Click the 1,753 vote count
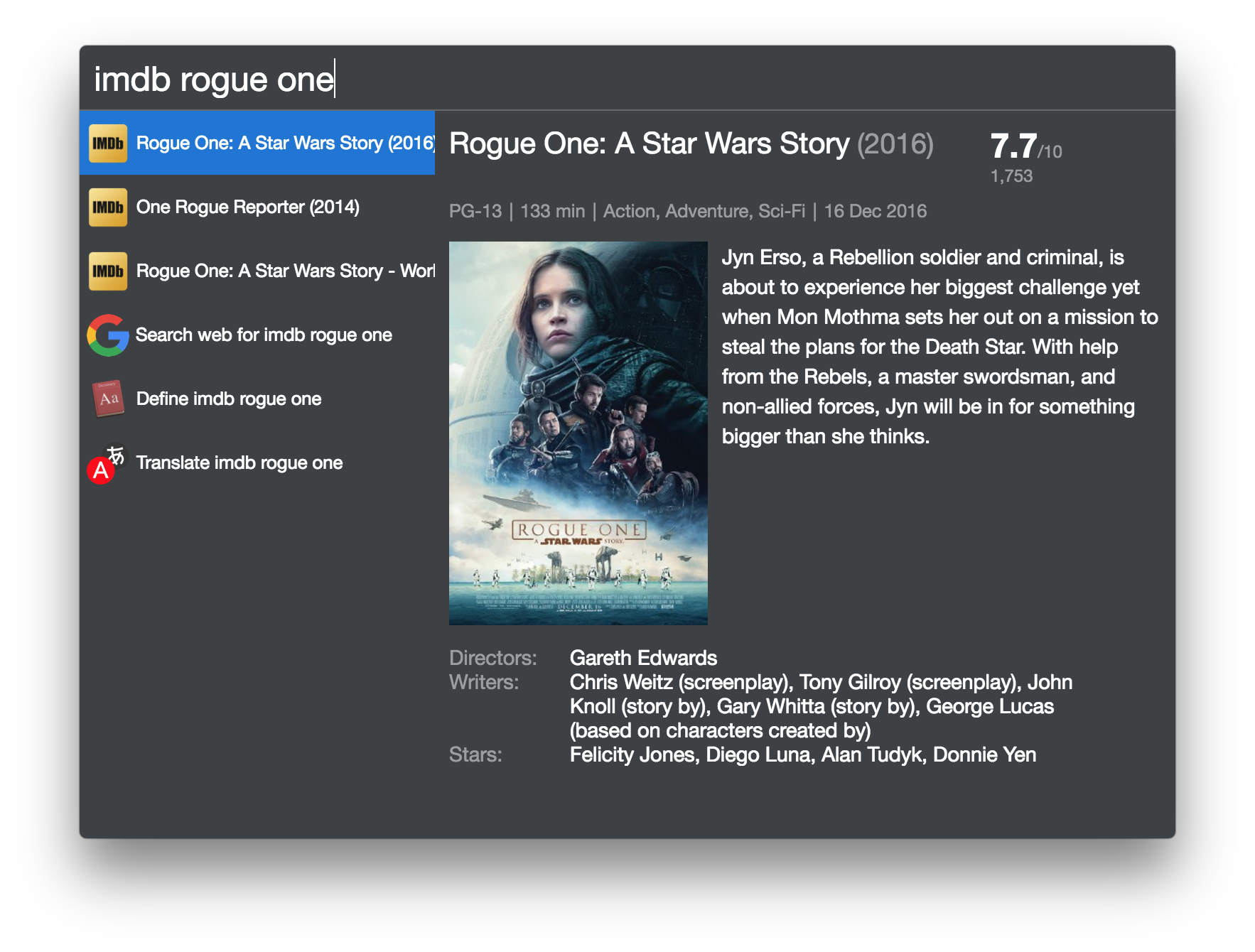The image size is (1255, 952). (1011, 176)
